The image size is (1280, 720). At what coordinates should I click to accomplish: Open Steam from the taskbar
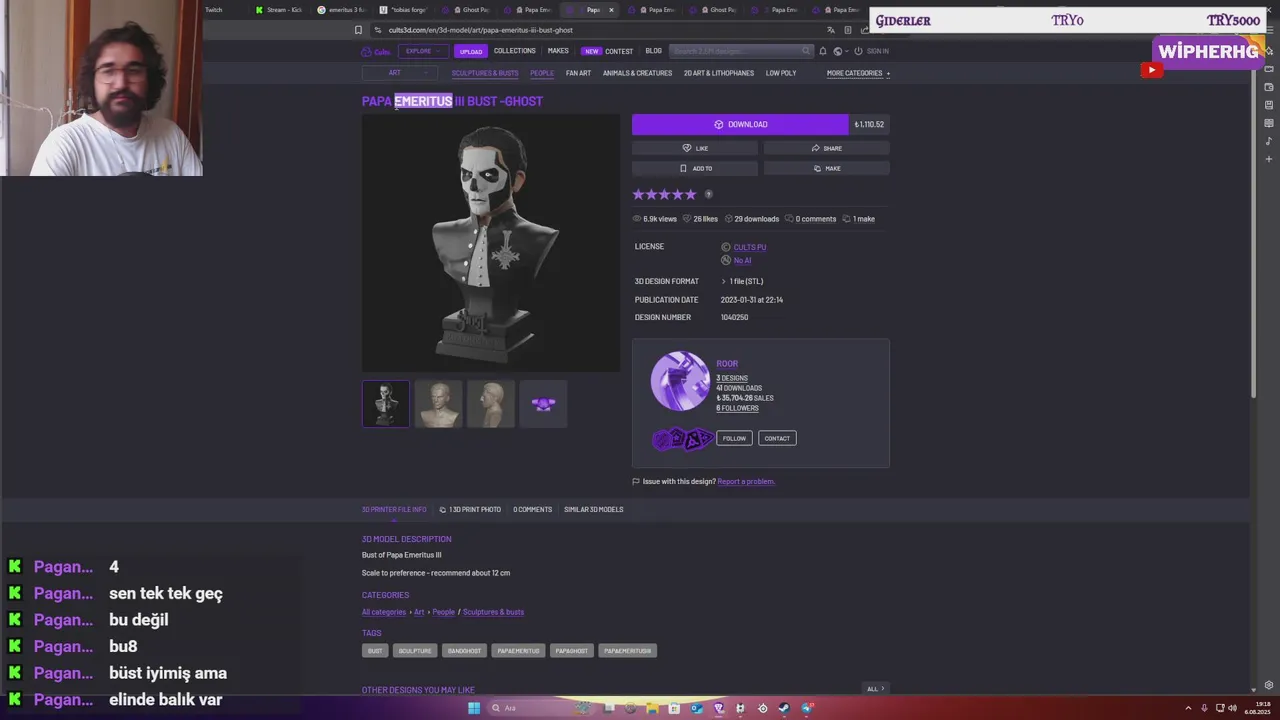784,708
